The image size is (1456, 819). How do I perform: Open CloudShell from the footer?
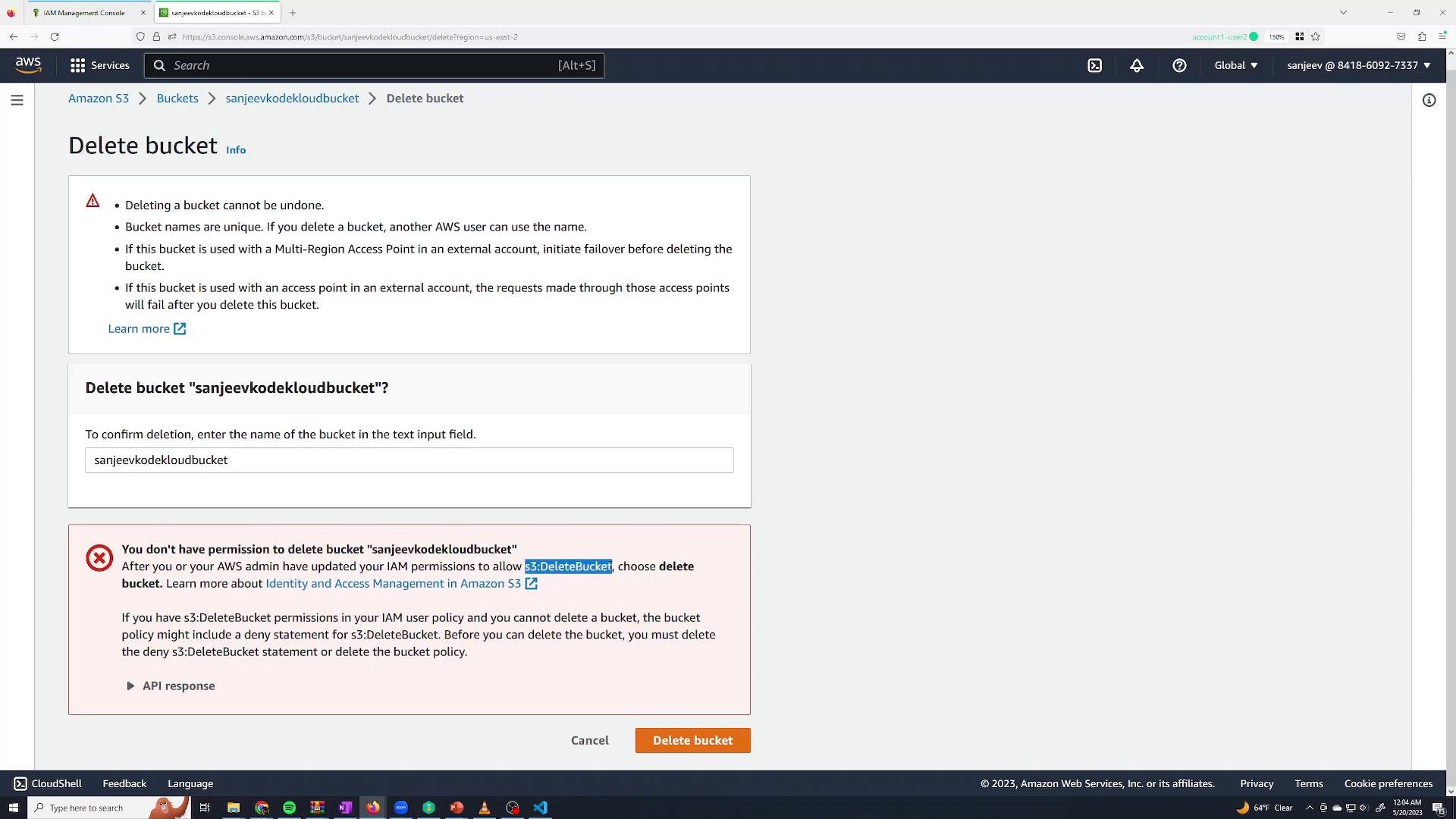click(x=48, y=784)
